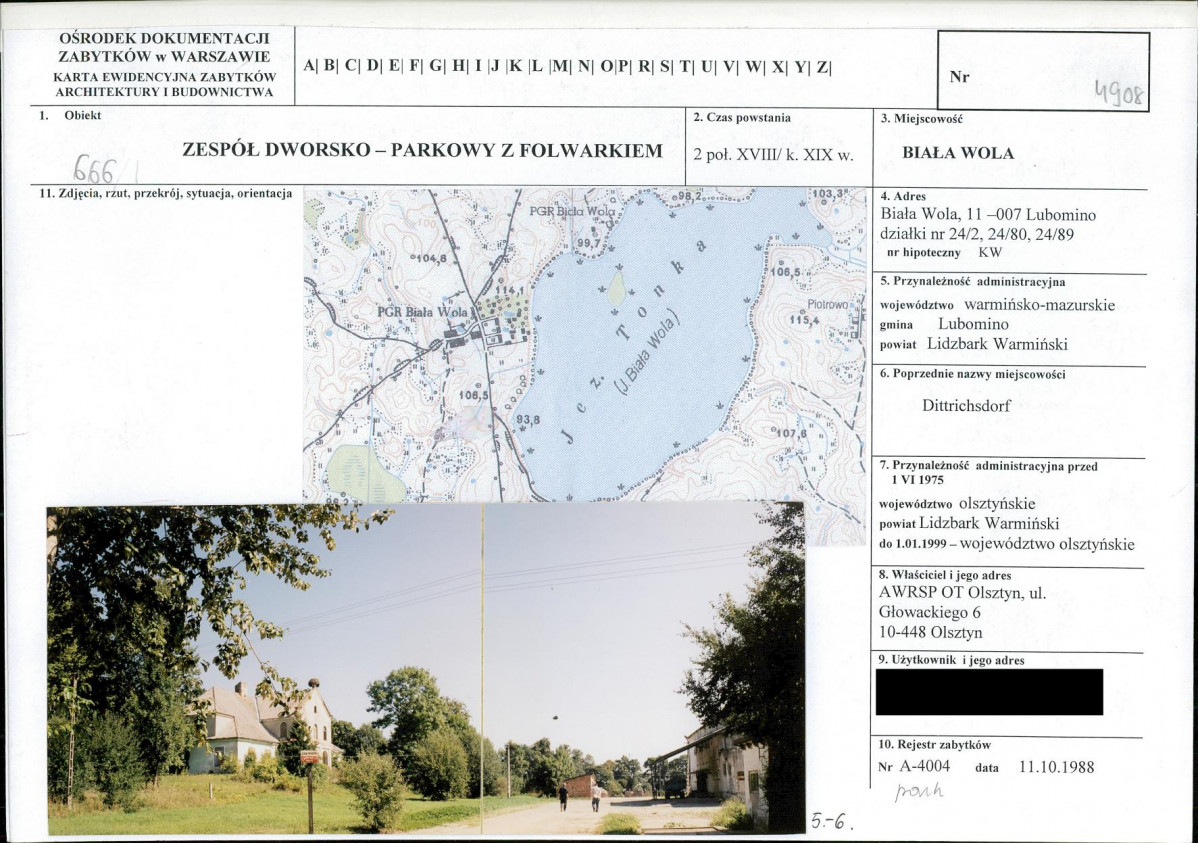Click the powiat value Lidzbark Warmiński in section 5
1198x843 pixels.
click(997, 344)
